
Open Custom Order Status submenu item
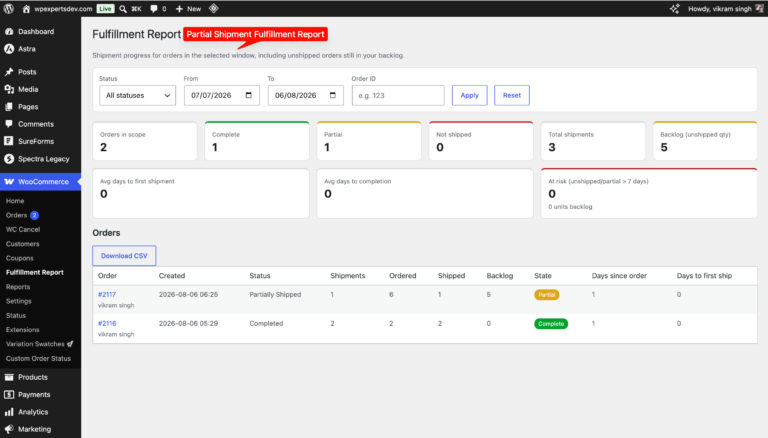(x=38, y=359)
